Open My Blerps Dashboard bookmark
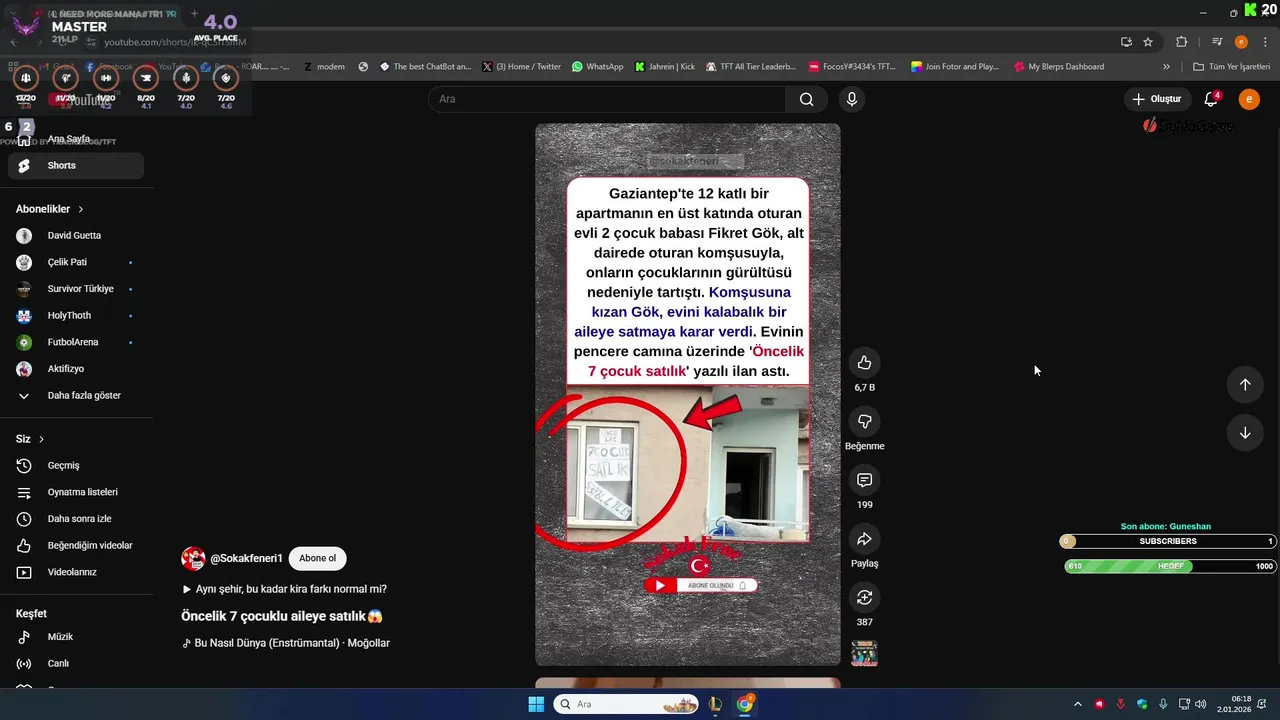1280x720 pixels. 1058,67
